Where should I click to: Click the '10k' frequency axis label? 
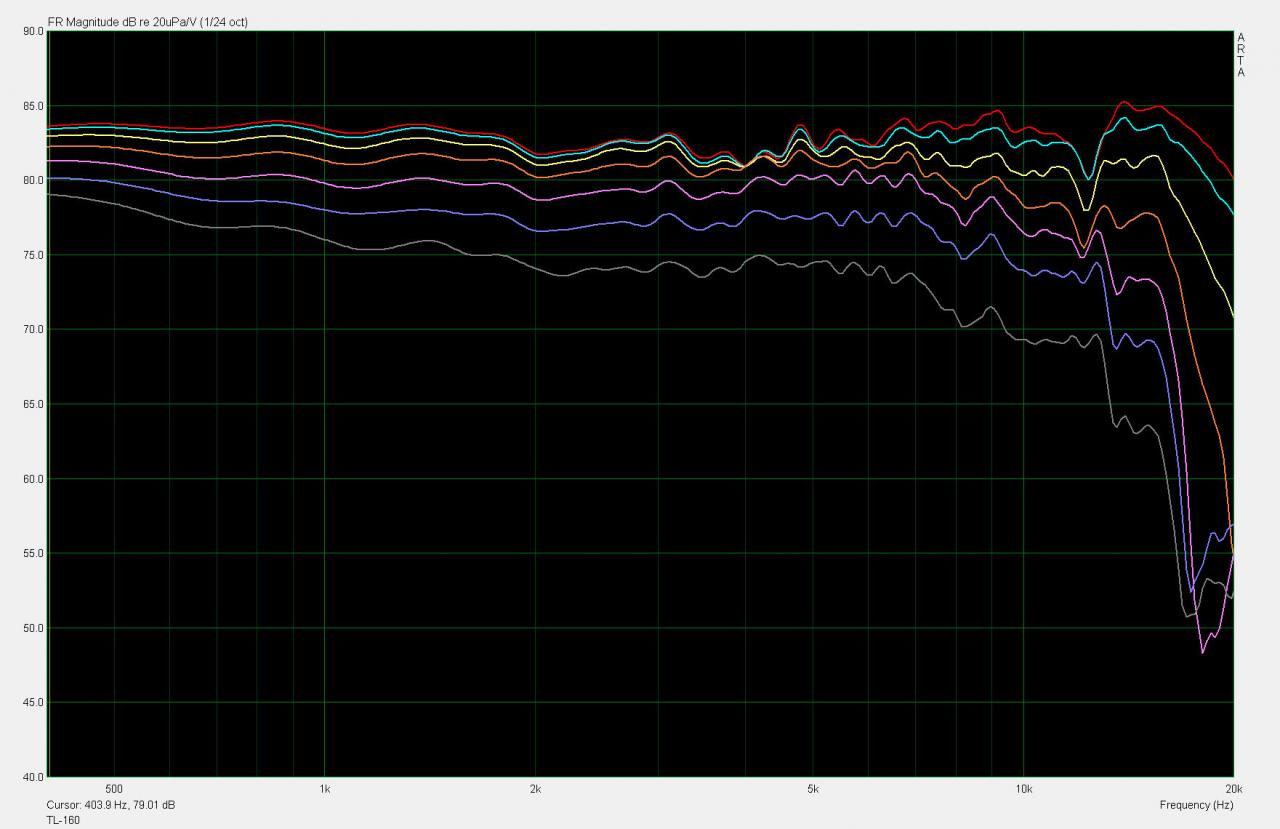click(1023, 789)
